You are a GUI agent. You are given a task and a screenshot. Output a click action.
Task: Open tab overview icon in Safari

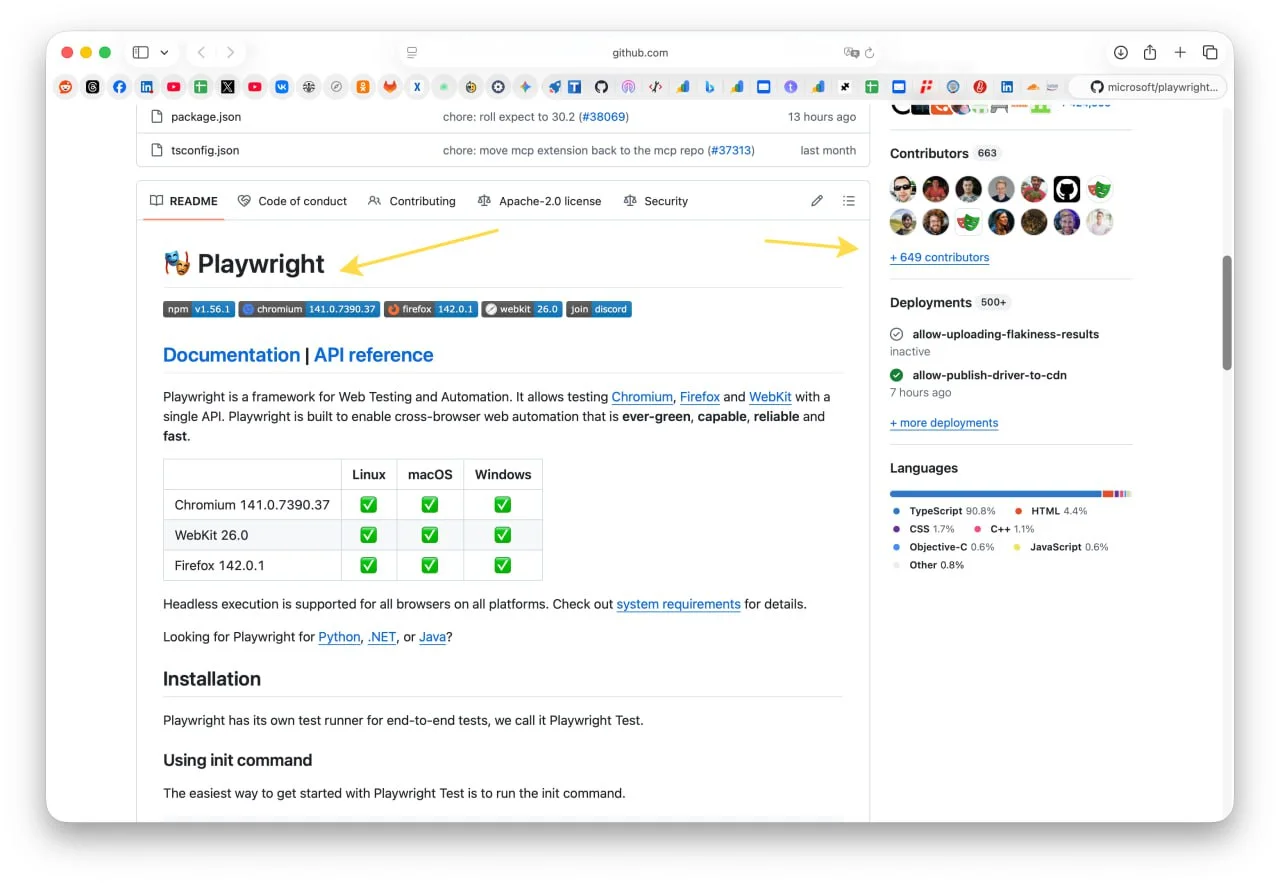coord(1210,52)
